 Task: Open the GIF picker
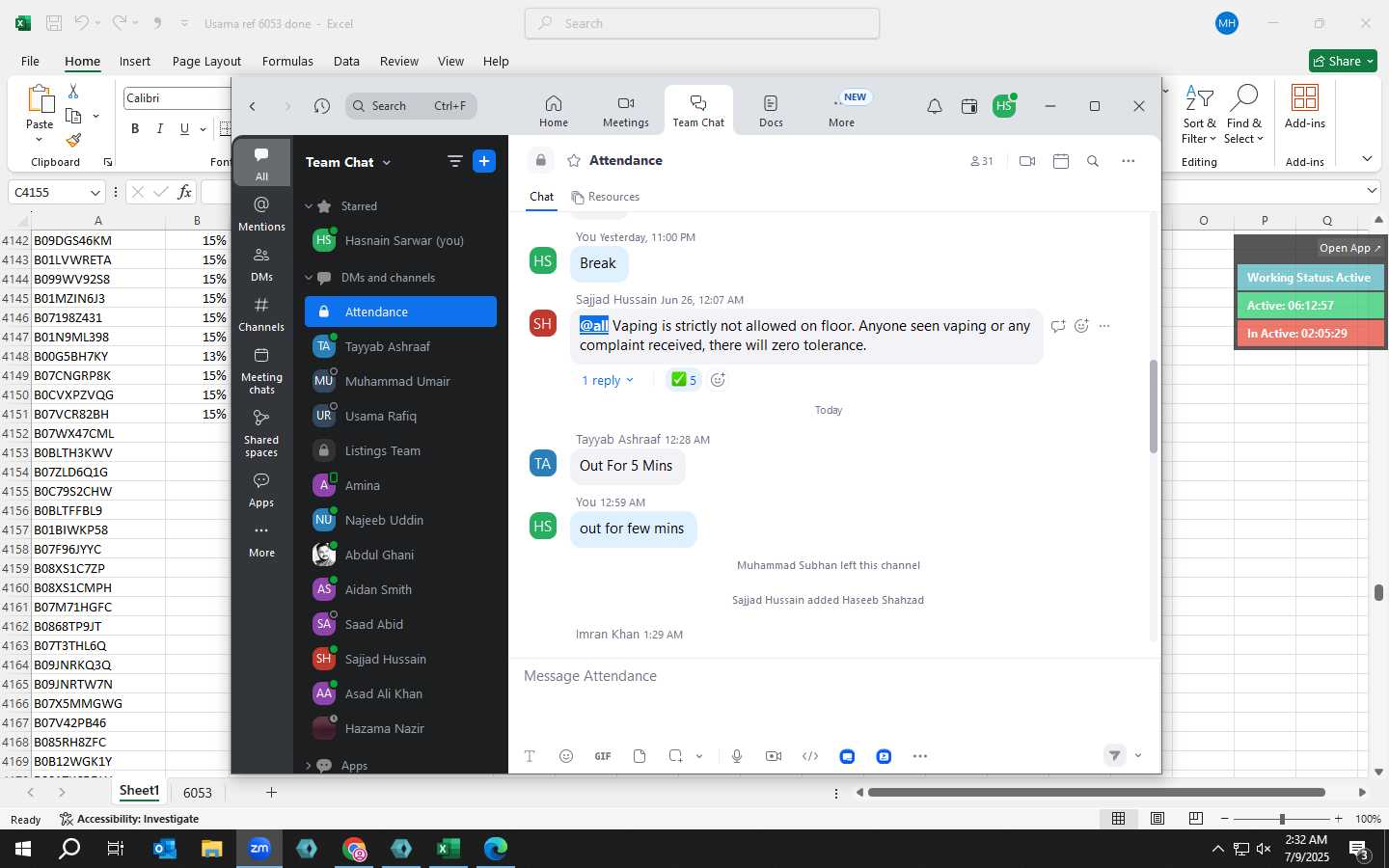pyautogui.click(x=603, y=756)
